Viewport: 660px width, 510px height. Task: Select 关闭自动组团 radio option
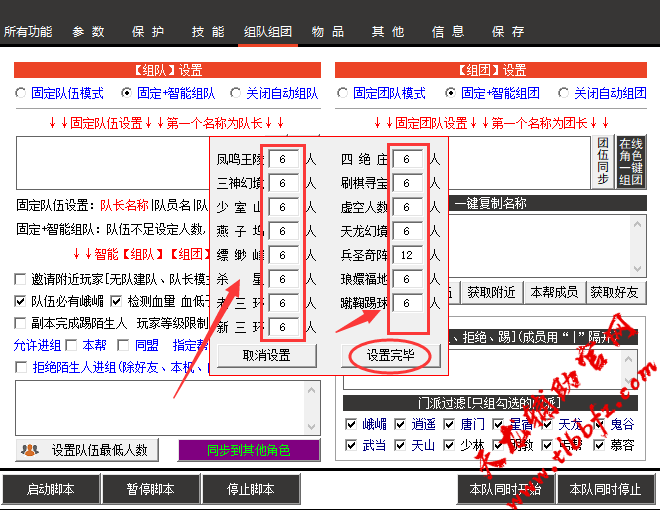coord(563,93)
